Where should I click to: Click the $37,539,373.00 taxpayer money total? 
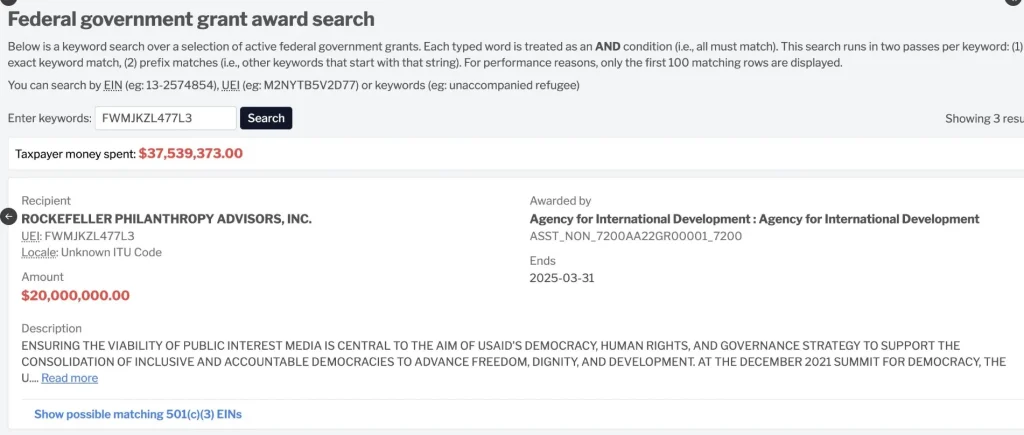[x=190, y=153]
